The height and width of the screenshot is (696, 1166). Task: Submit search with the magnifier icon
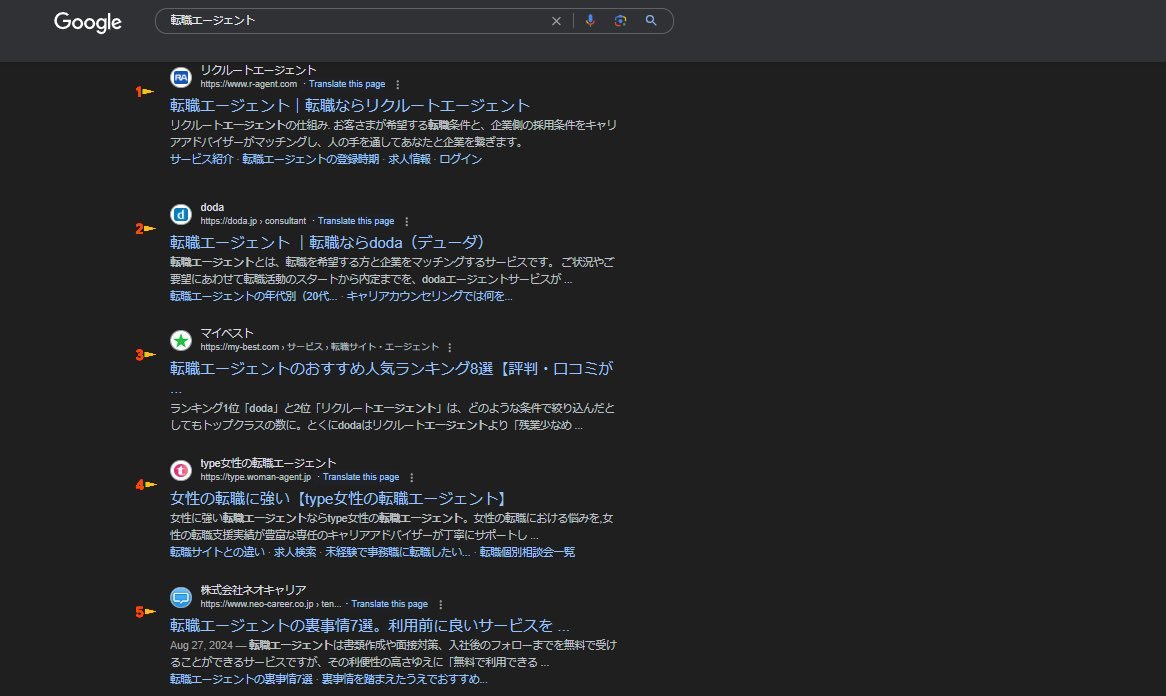[x=651, y=21]
